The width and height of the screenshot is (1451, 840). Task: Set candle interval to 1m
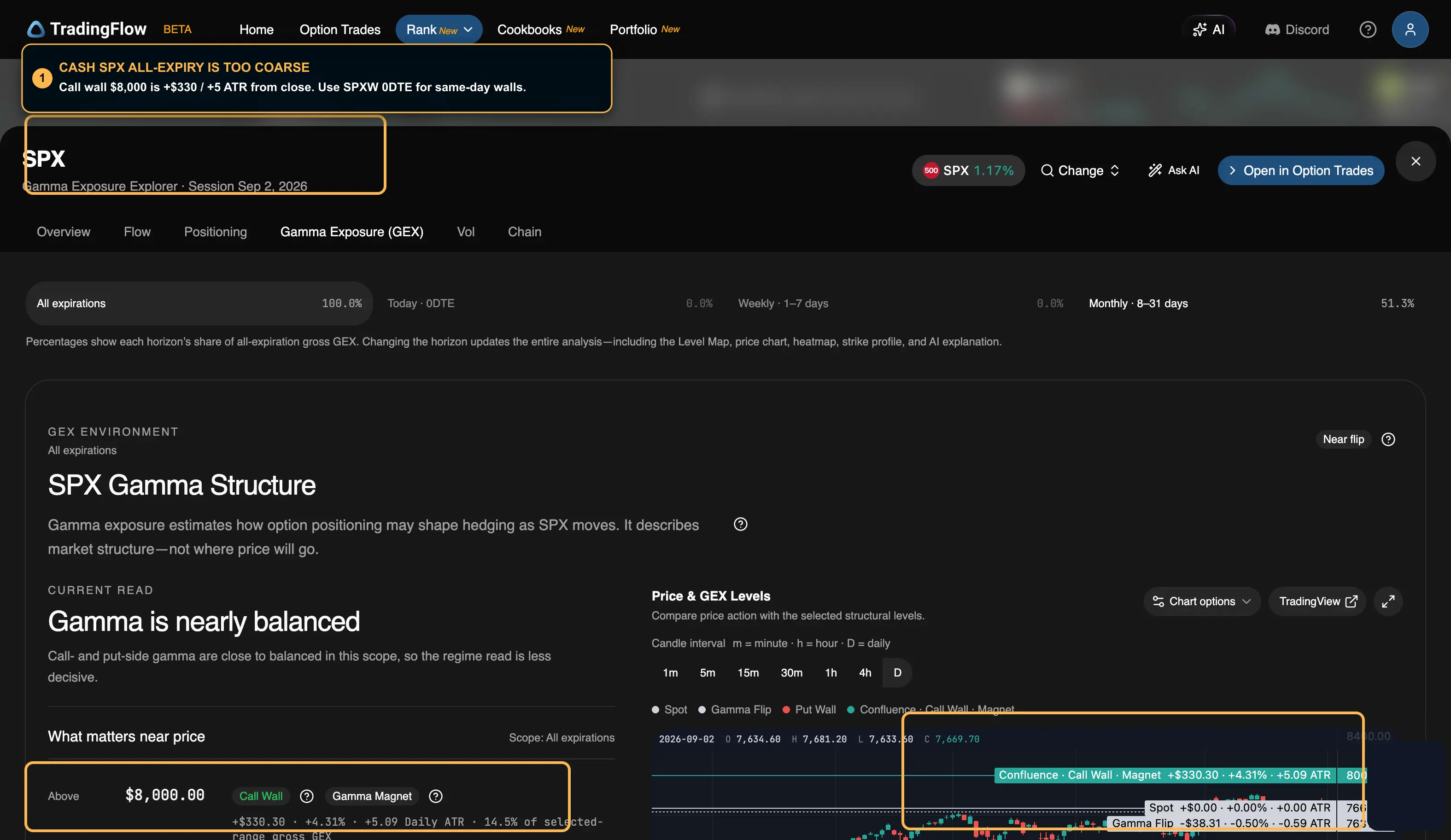[670, 672]
